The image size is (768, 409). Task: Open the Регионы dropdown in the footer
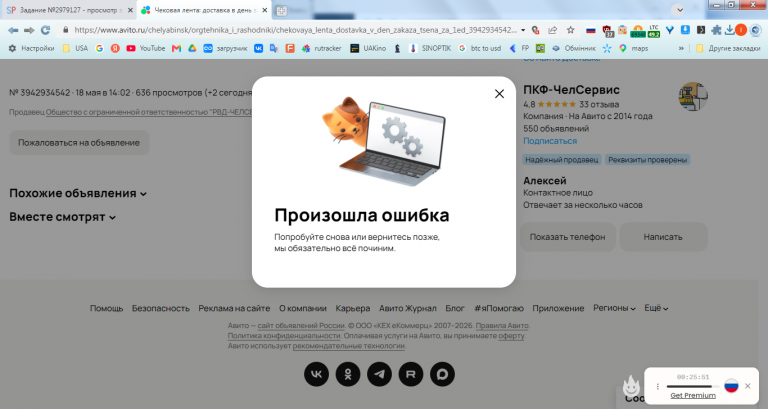coord(614,308)
